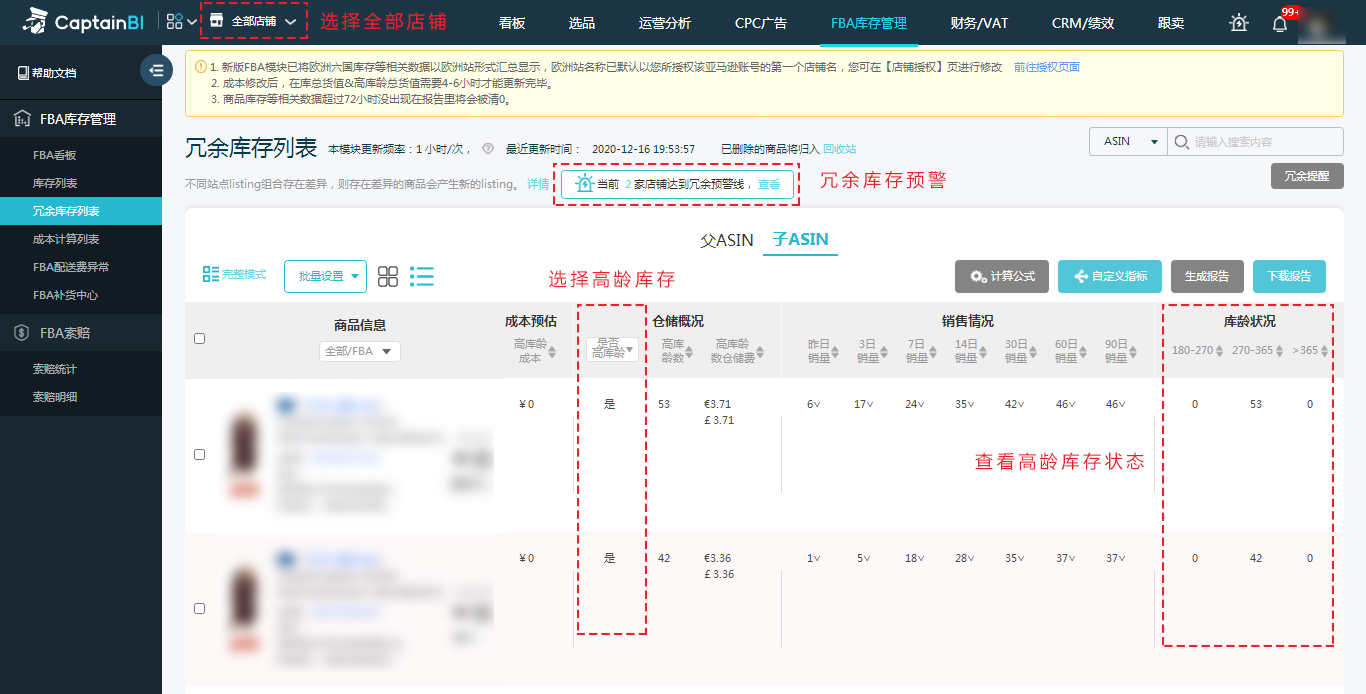The height and width of the screenshot is (694, 1366).
Task: Click the 生成报告 button
Action: click(x=1207, y=277)
